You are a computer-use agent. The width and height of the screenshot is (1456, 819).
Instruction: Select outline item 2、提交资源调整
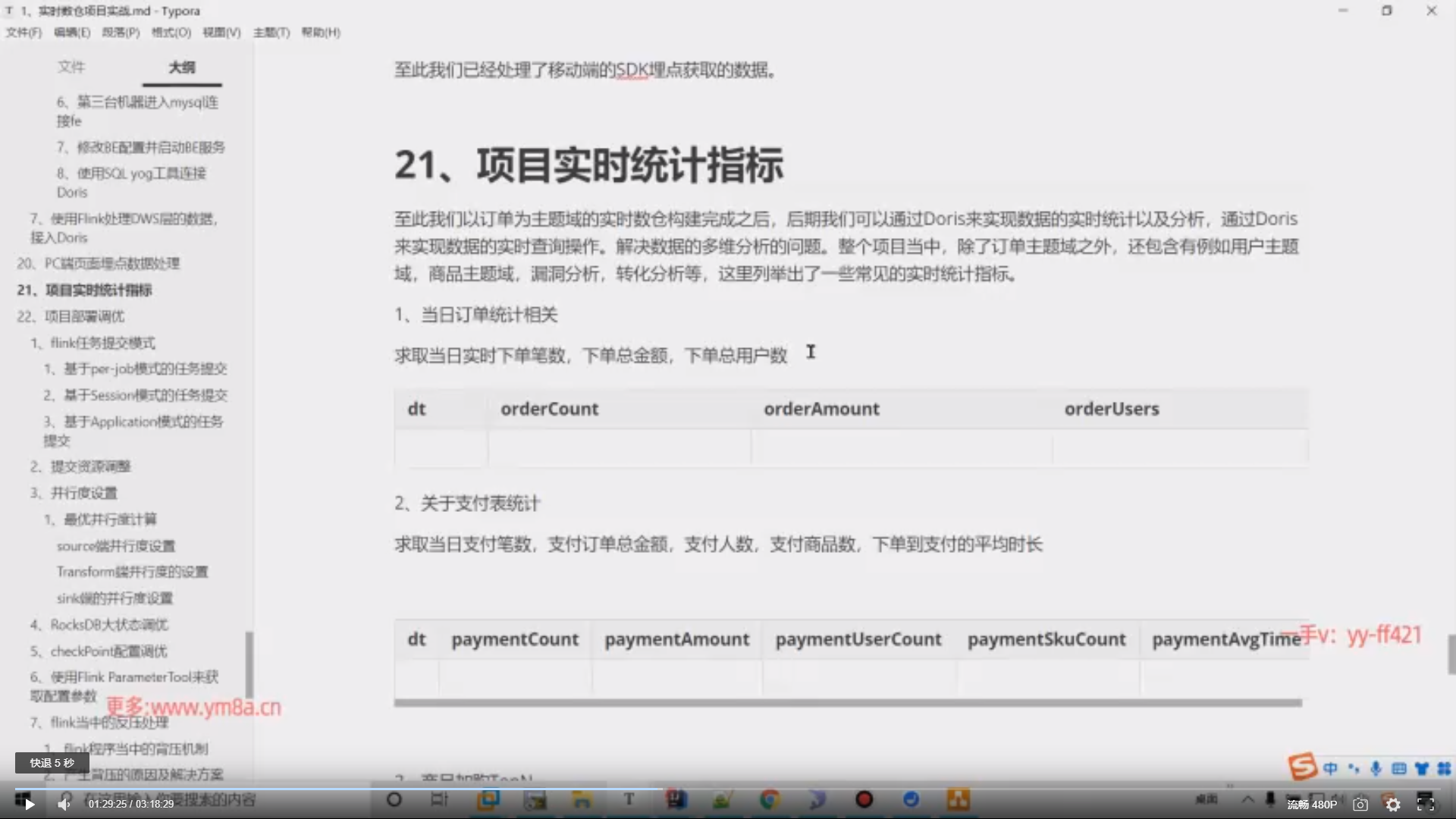(81, 466)
